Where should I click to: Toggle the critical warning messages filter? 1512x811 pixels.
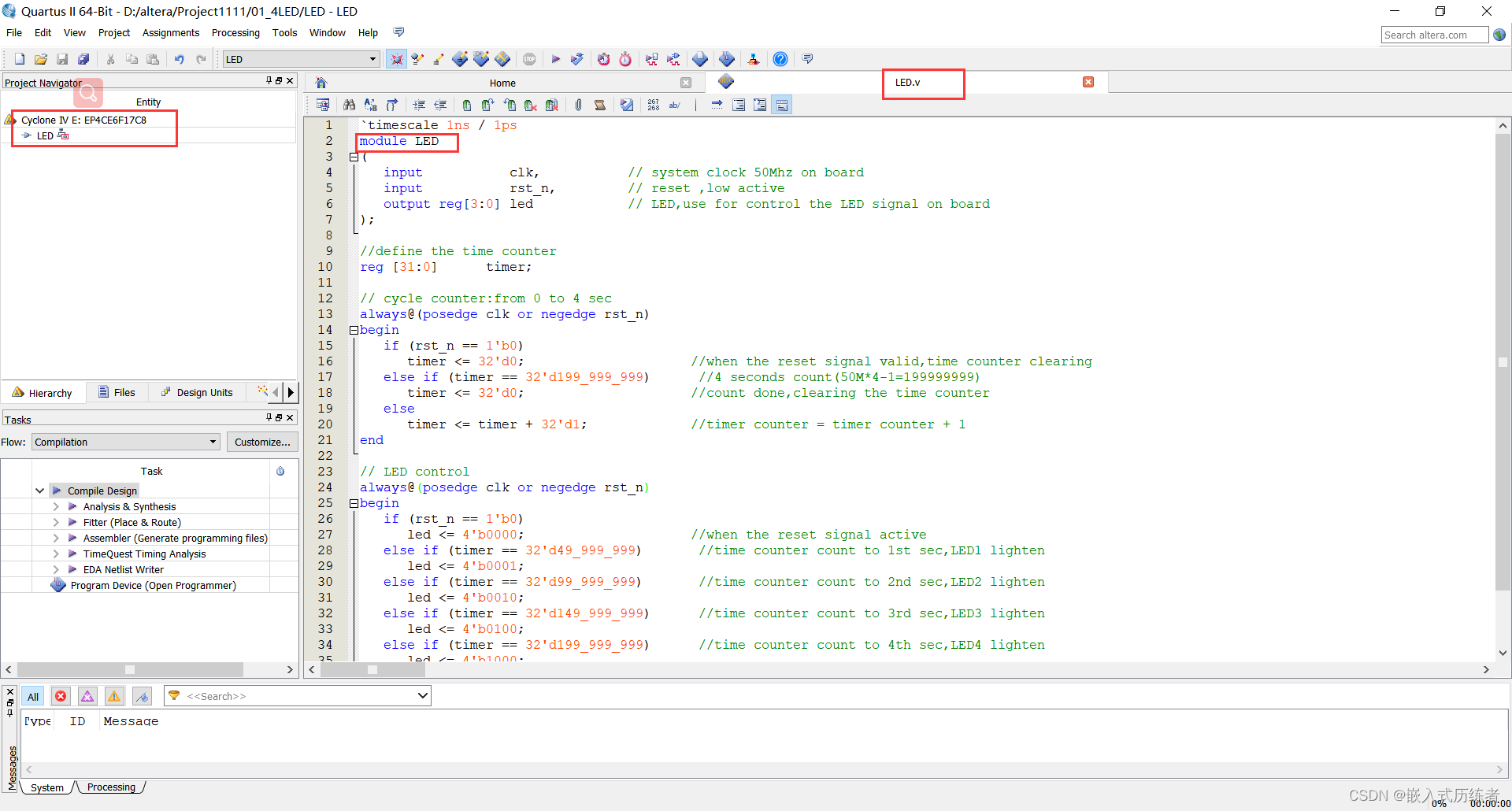tap(87, 696)
